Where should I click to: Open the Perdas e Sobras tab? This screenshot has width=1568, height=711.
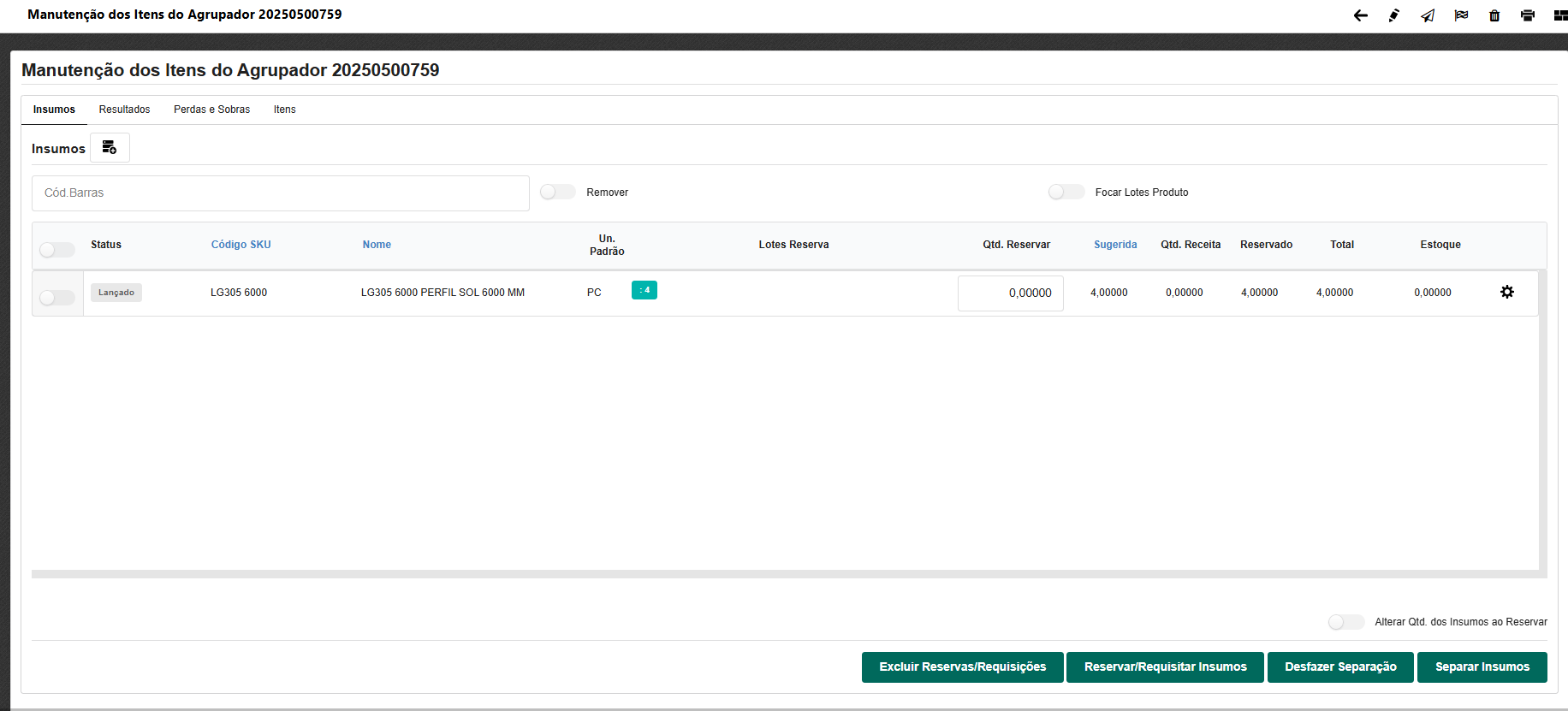pos(211,110)
